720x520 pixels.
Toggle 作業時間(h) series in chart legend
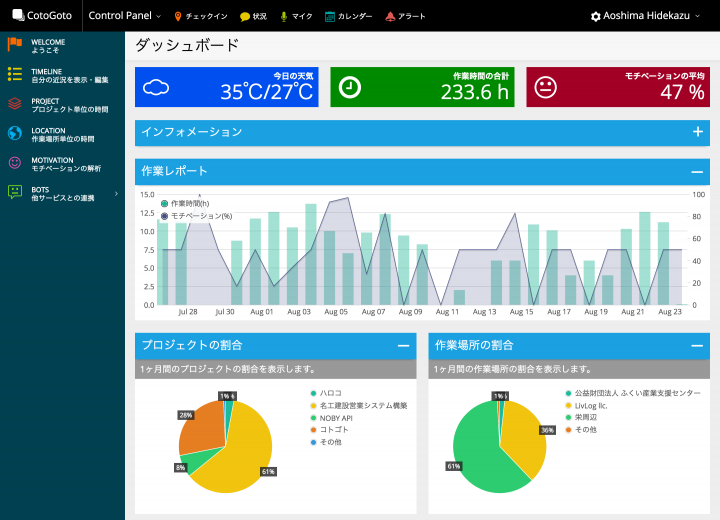(x=188, y=203)
